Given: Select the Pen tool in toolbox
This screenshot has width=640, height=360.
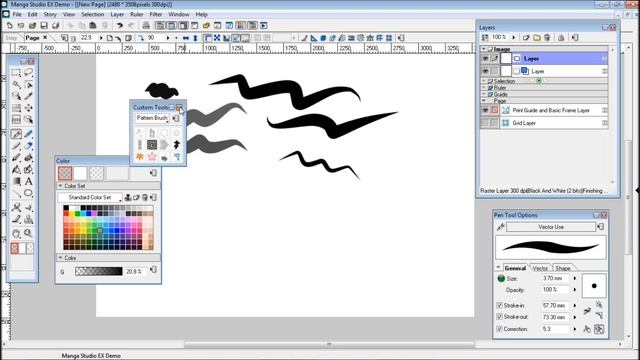Looking at the screenshot, I should [16, 134].
